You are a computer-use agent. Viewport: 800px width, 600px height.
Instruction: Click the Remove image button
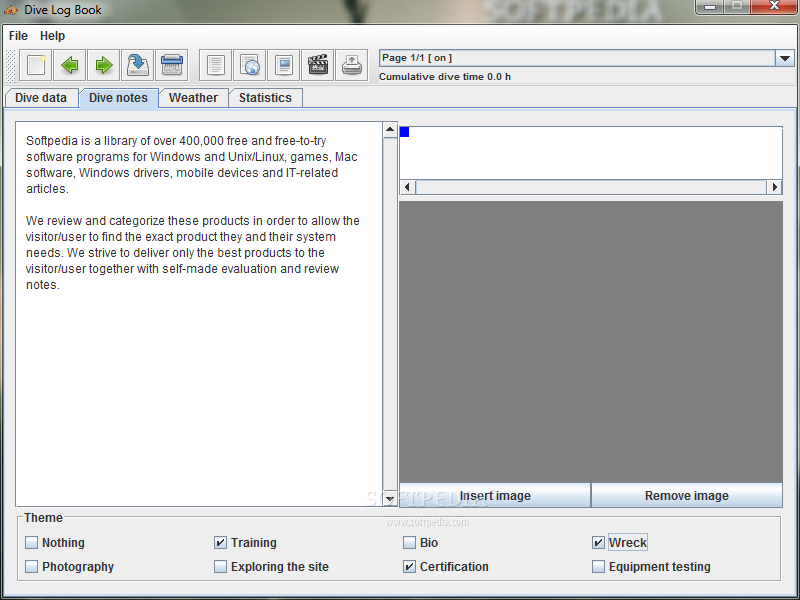coord(687,496)
